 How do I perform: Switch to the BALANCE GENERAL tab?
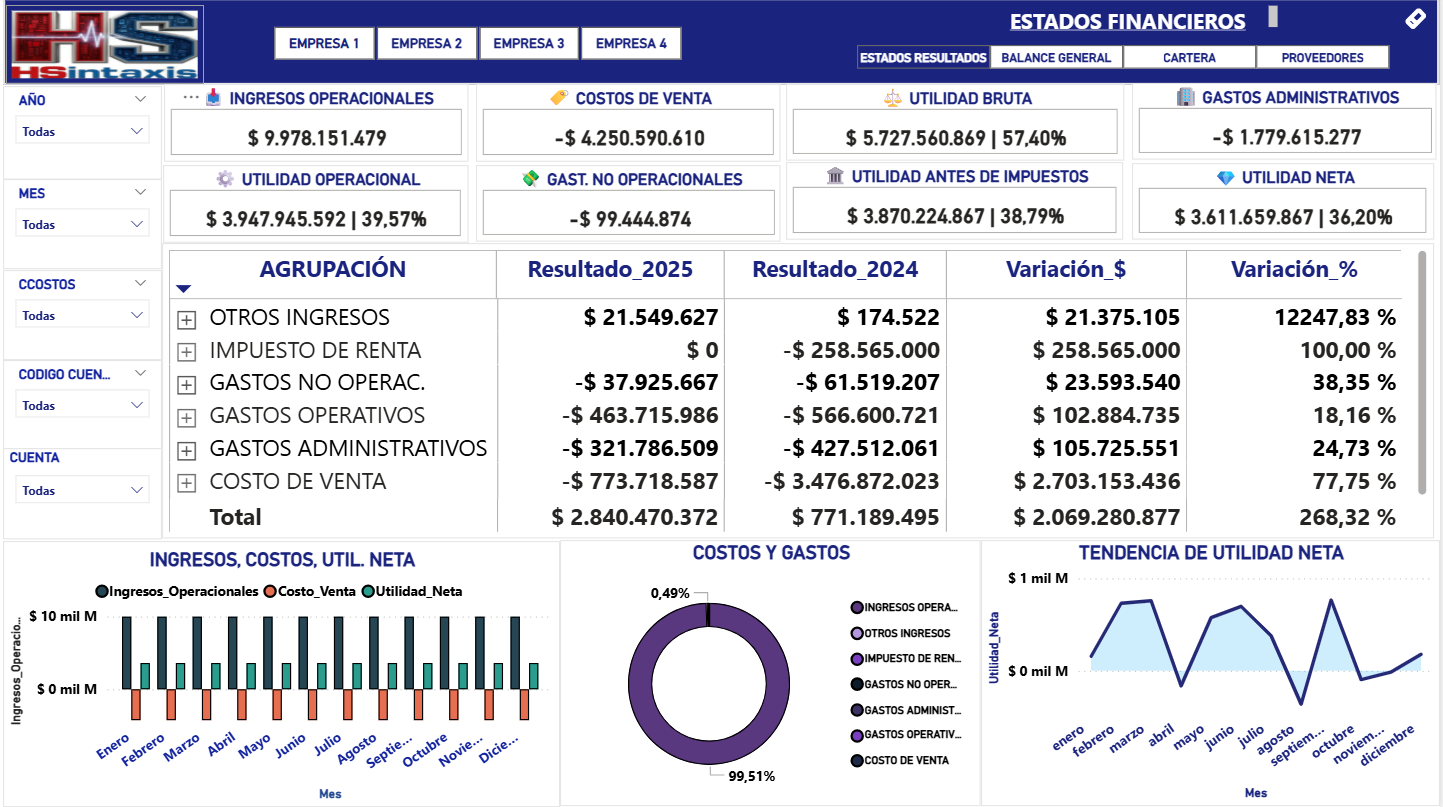(1056, 58)
